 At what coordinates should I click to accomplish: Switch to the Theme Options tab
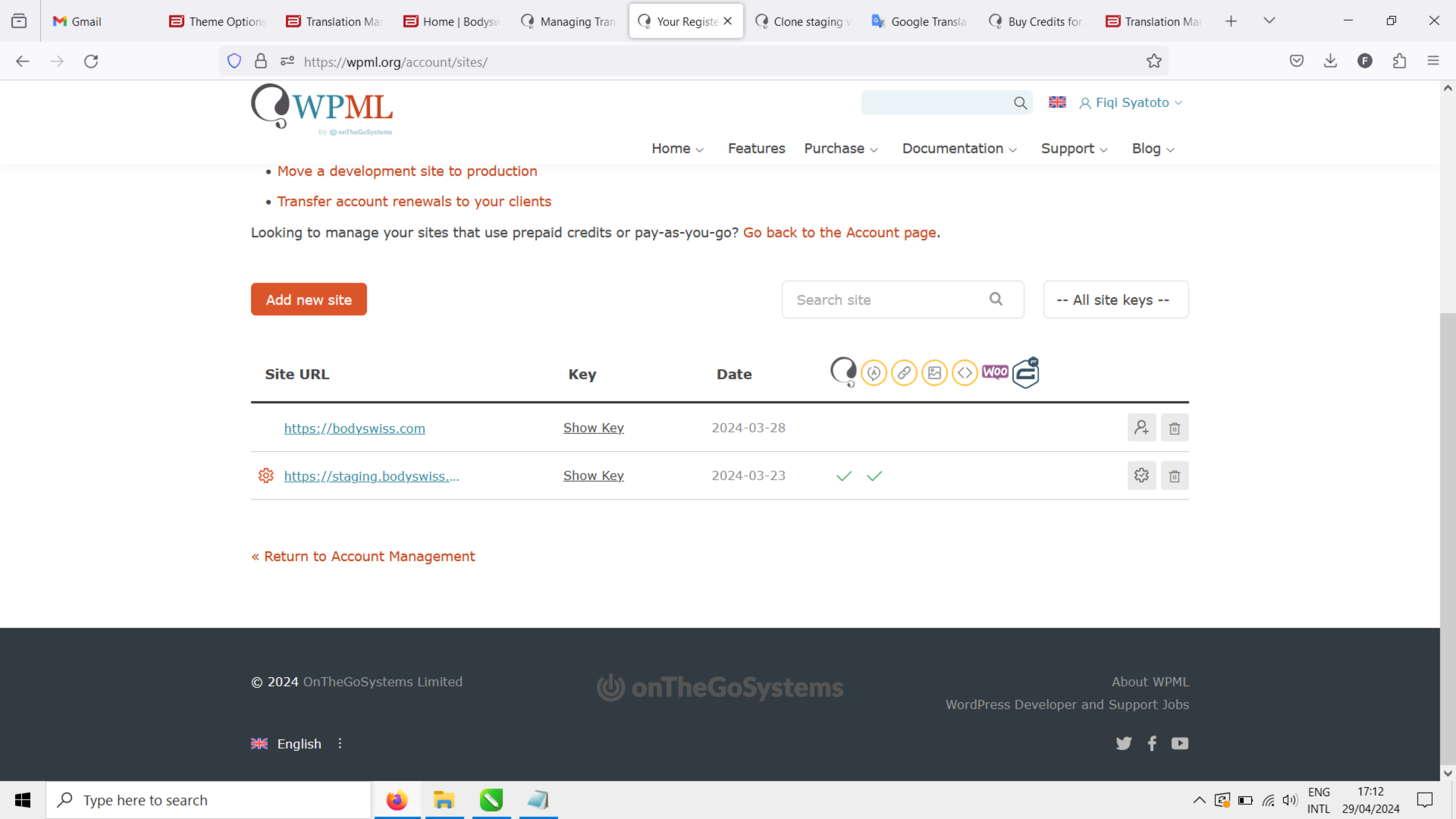click(218, 21)
